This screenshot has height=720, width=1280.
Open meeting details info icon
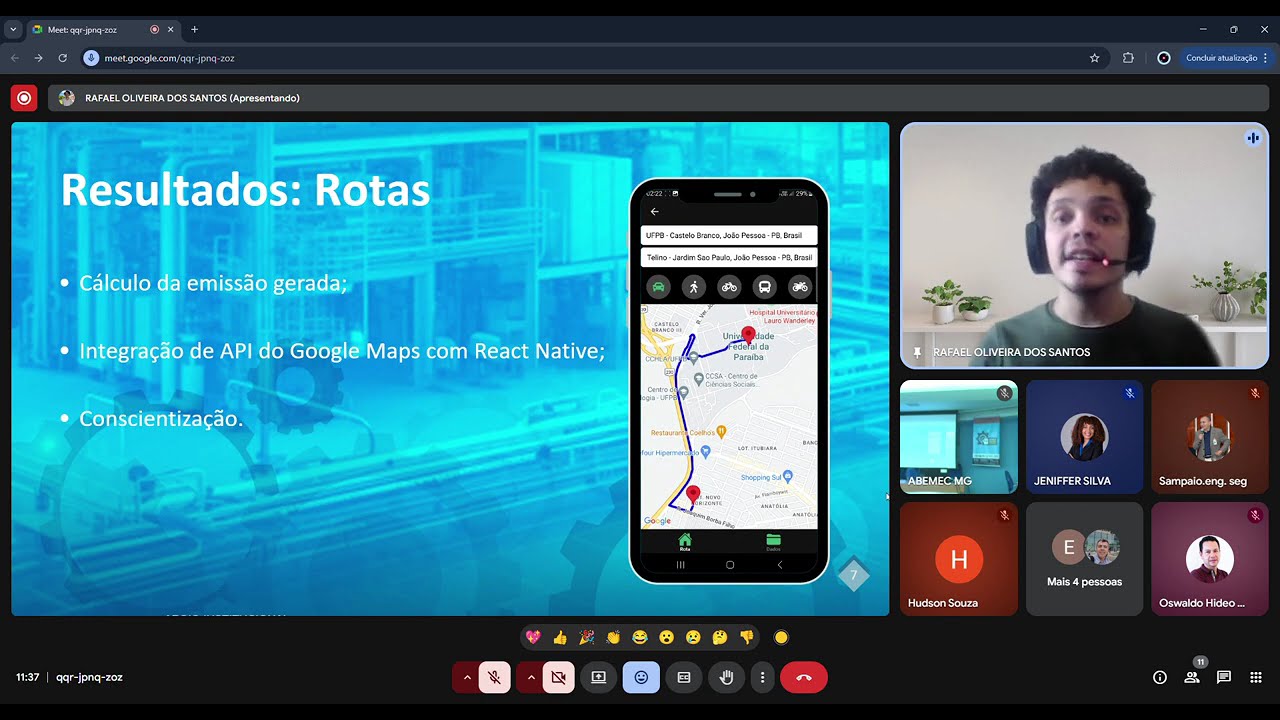click(x=1160, y=677)
